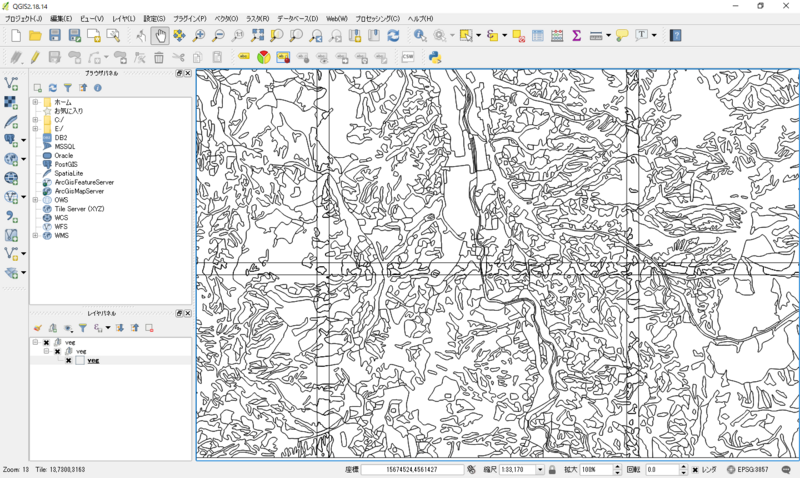The image size is (800, 478).
Task: Open the プロジェクト(J) menu
Action: click(23, 18)
